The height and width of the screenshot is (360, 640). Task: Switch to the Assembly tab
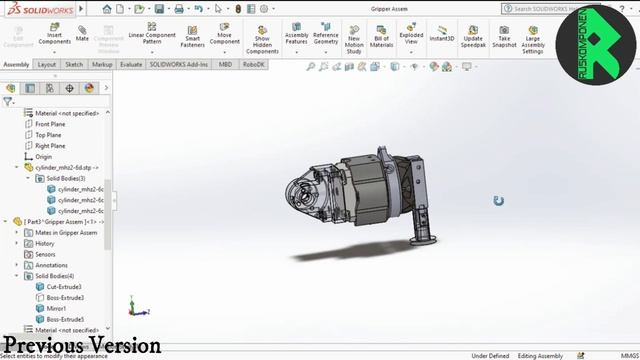pyautogui.click(x=16, y=64)
